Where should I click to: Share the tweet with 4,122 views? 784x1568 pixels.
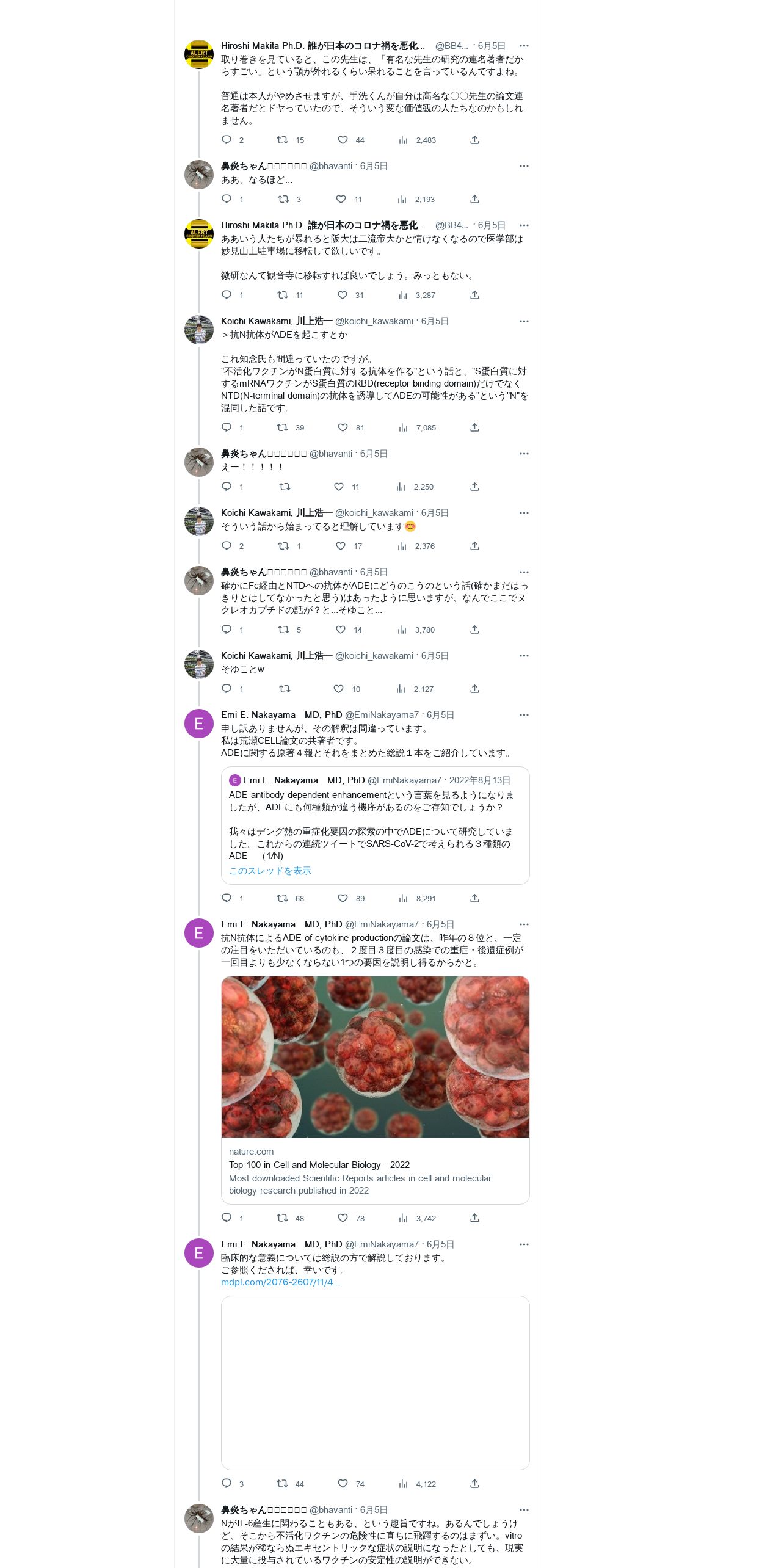click(x=474, y=1484)
